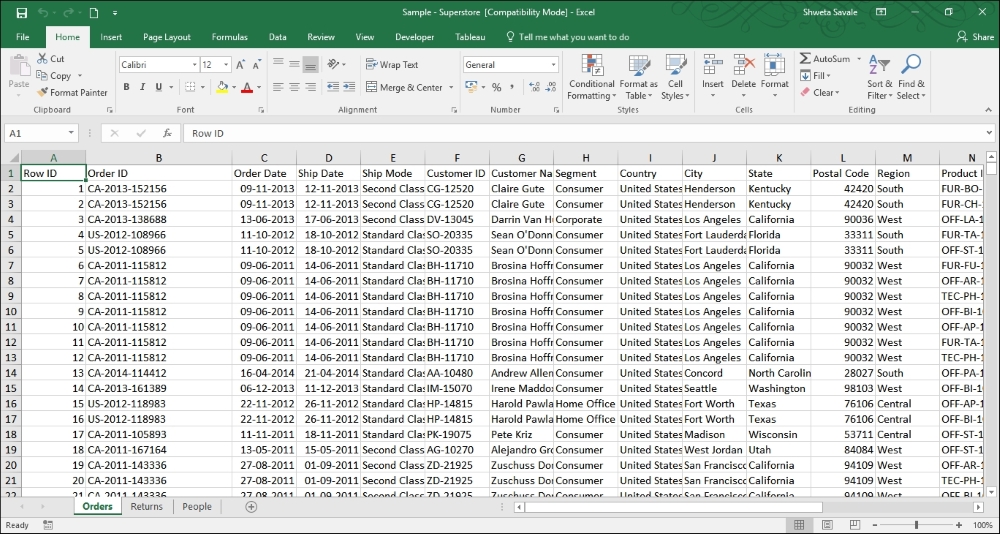Screen dimensions: 1000x534
Task: Toggle center horizontal alignment
Action: click(x=294, y=87)
